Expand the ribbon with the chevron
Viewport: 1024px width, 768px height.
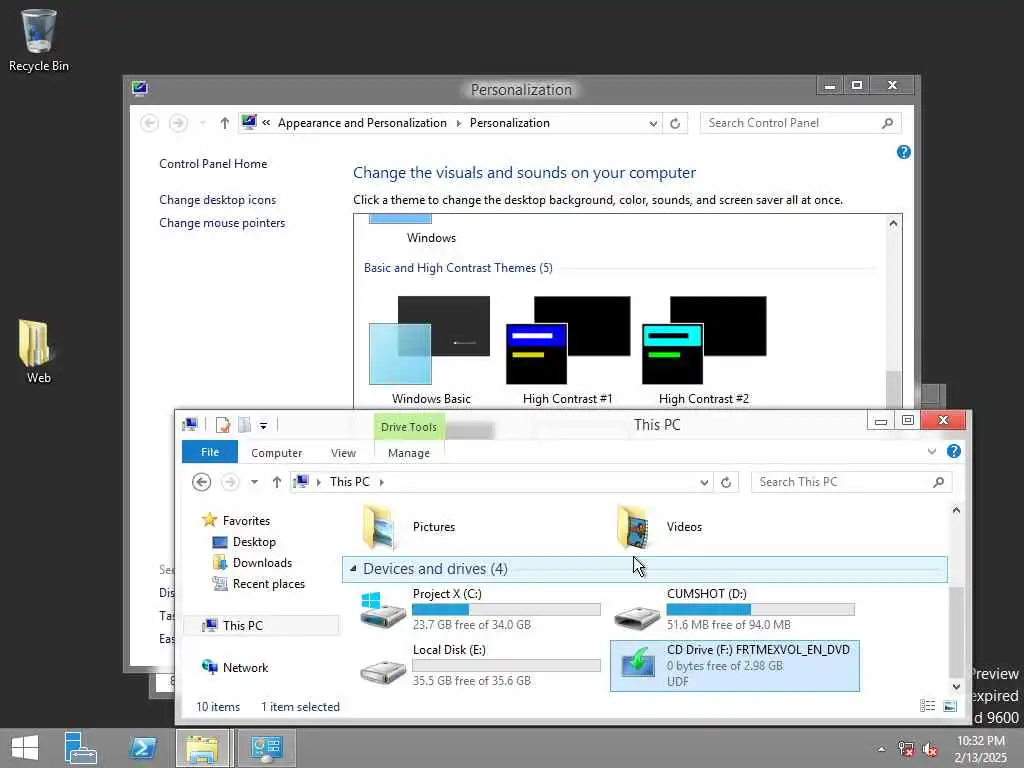coord(932,451)
